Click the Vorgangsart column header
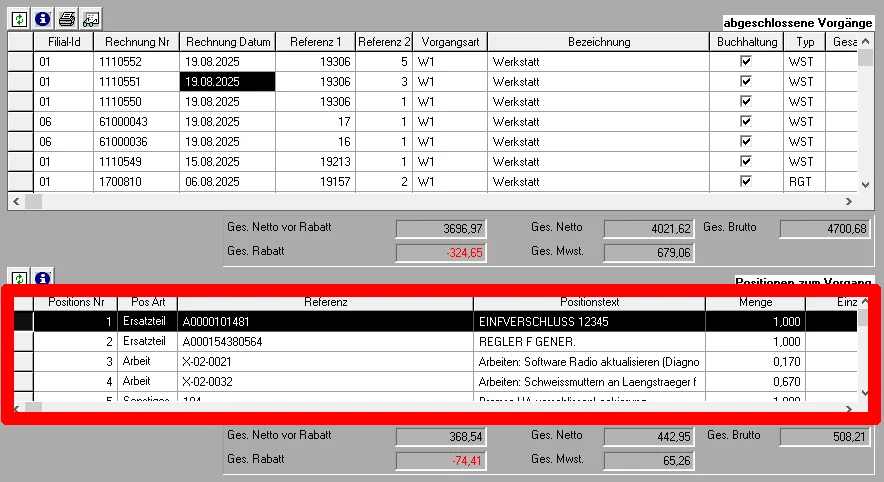 coord(450,42)
